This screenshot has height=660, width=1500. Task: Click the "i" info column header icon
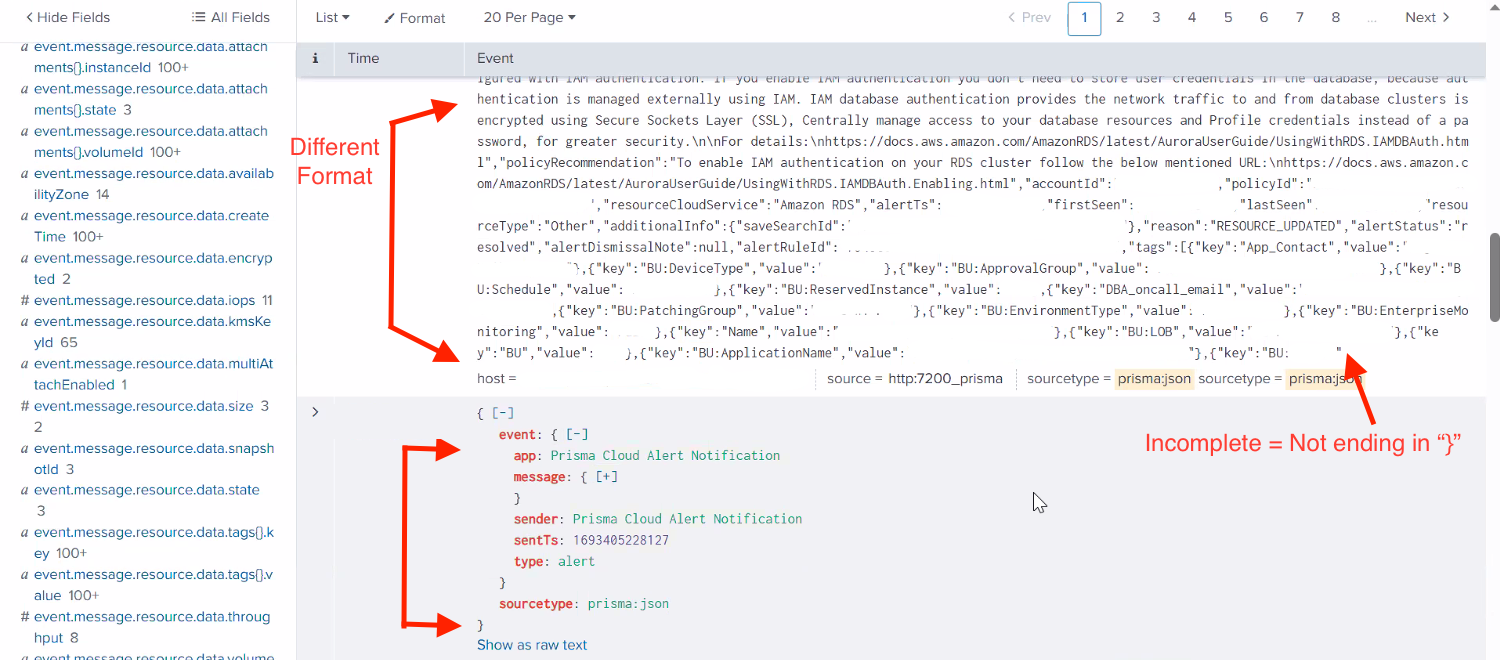pyautogui.click(x=315, y=58)
